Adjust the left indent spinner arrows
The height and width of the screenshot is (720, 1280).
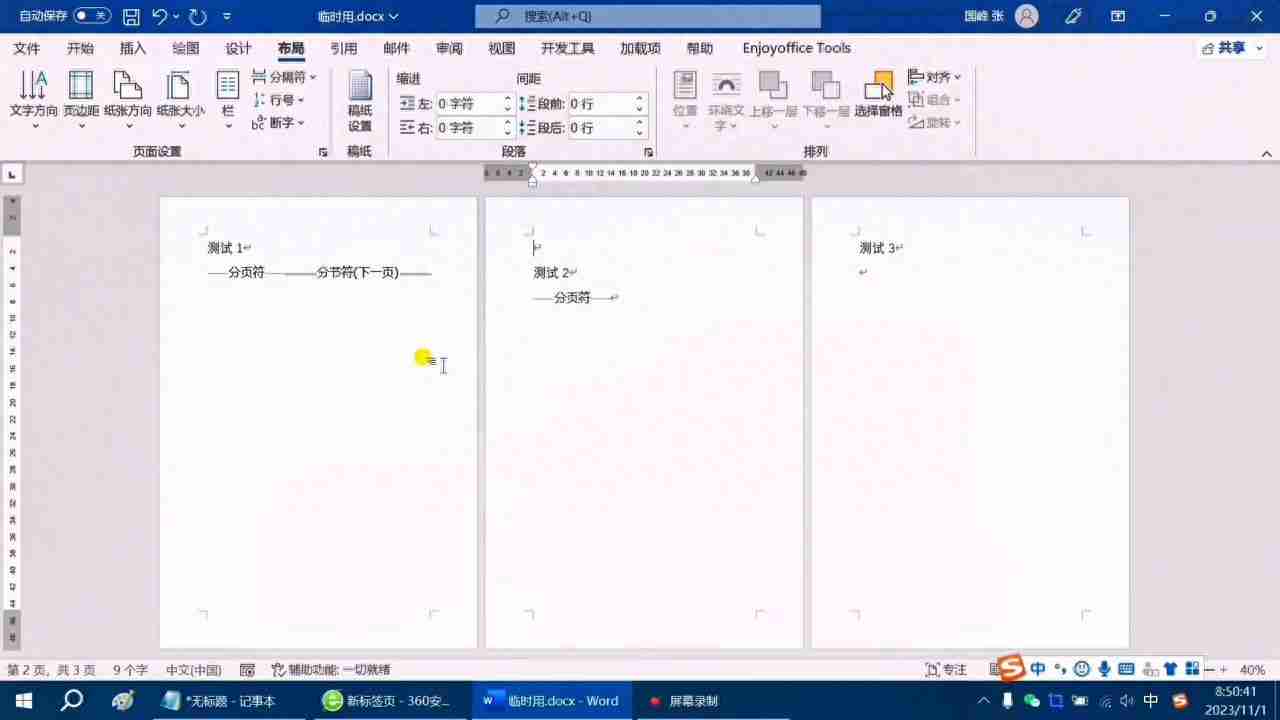coord(507,104)
